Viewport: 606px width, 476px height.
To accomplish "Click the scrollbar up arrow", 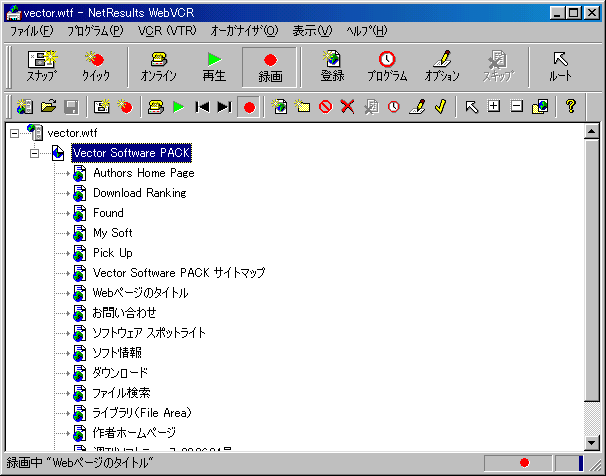I will 592,132.
